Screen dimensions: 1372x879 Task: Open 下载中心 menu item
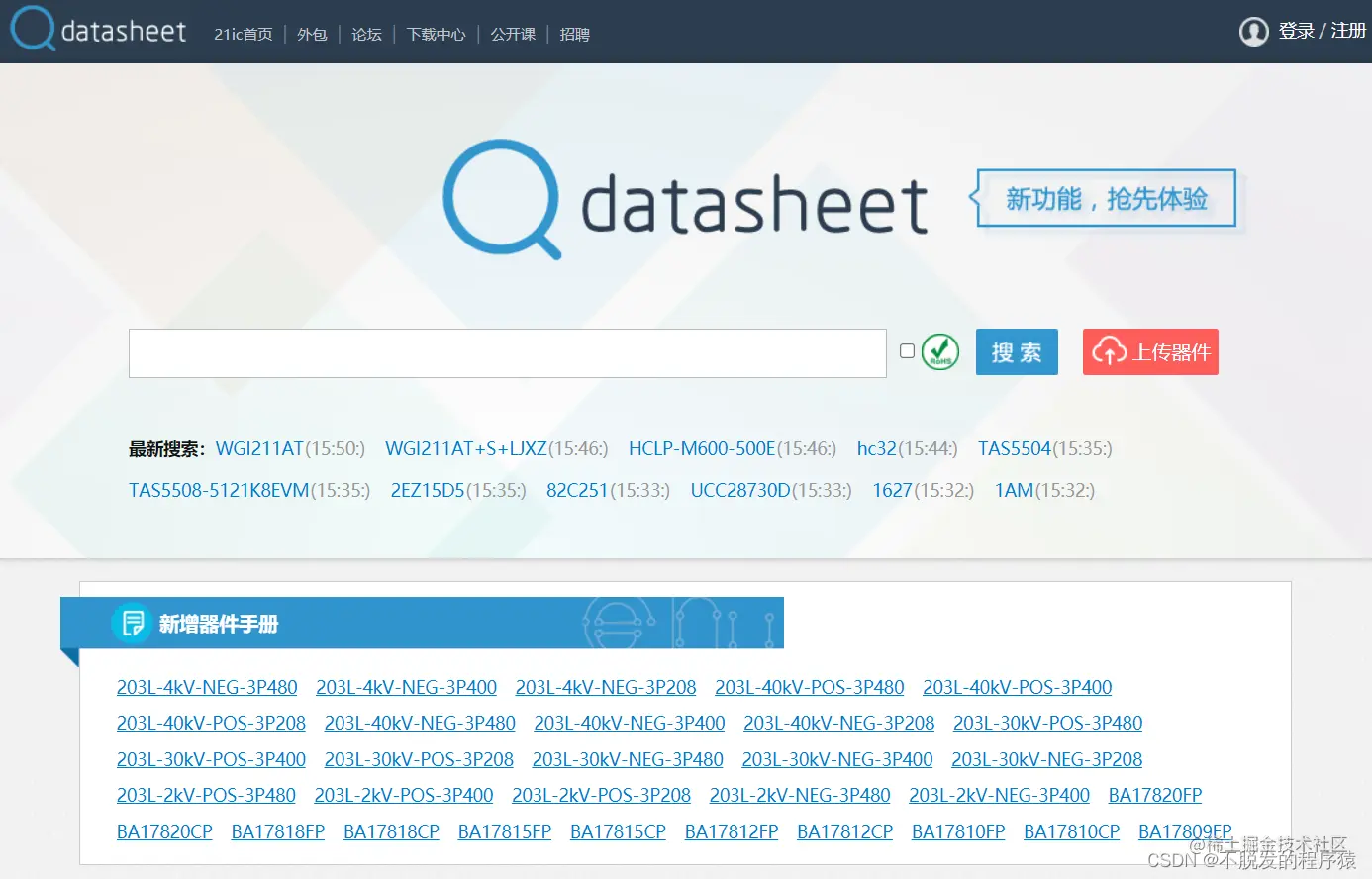tap(436, 34)
